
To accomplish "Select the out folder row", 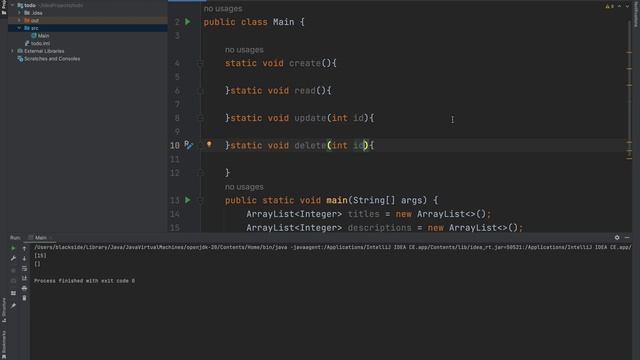I will click(x=88, y=20).
